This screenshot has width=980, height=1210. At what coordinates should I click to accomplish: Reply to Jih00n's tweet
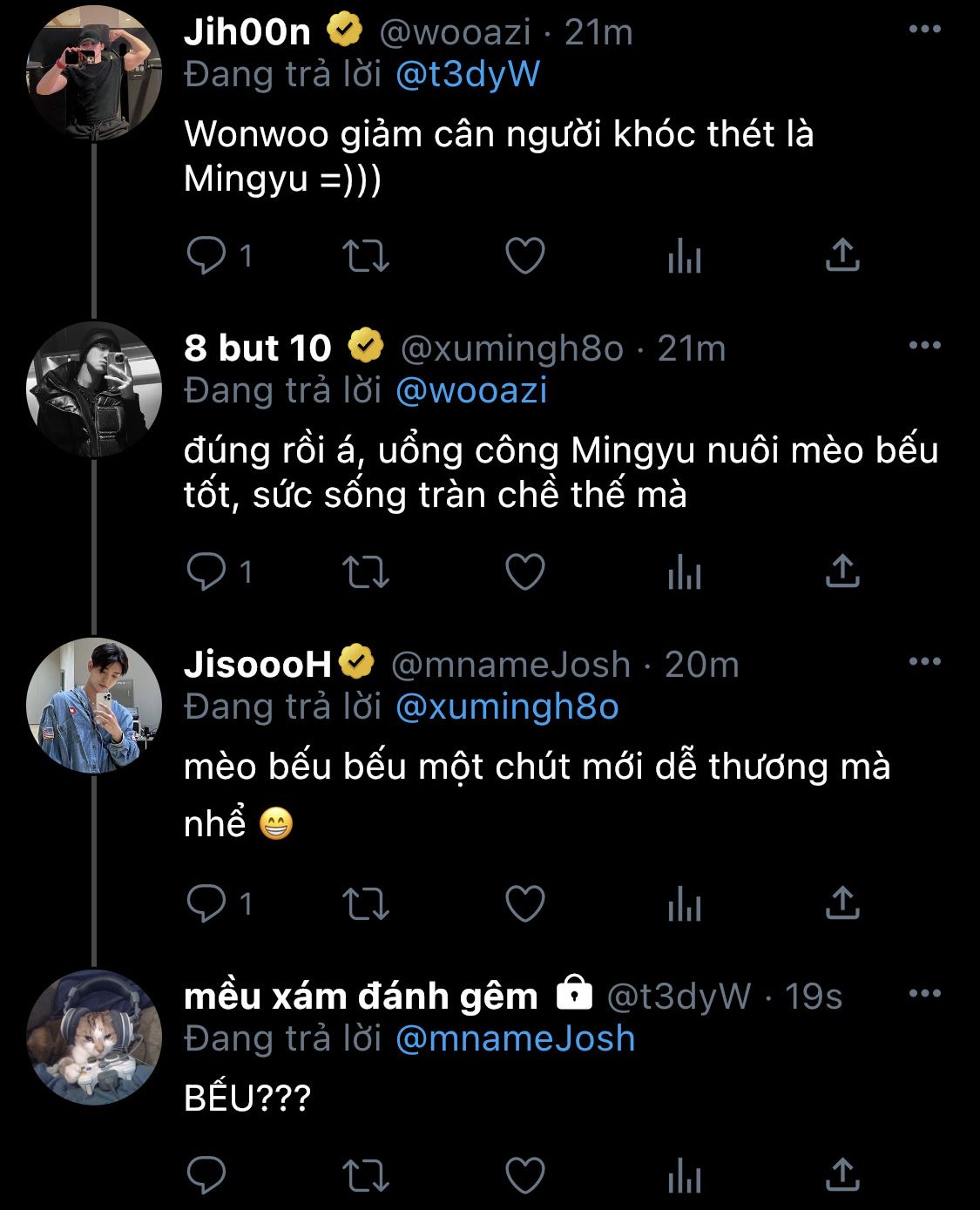click(207, 256)
